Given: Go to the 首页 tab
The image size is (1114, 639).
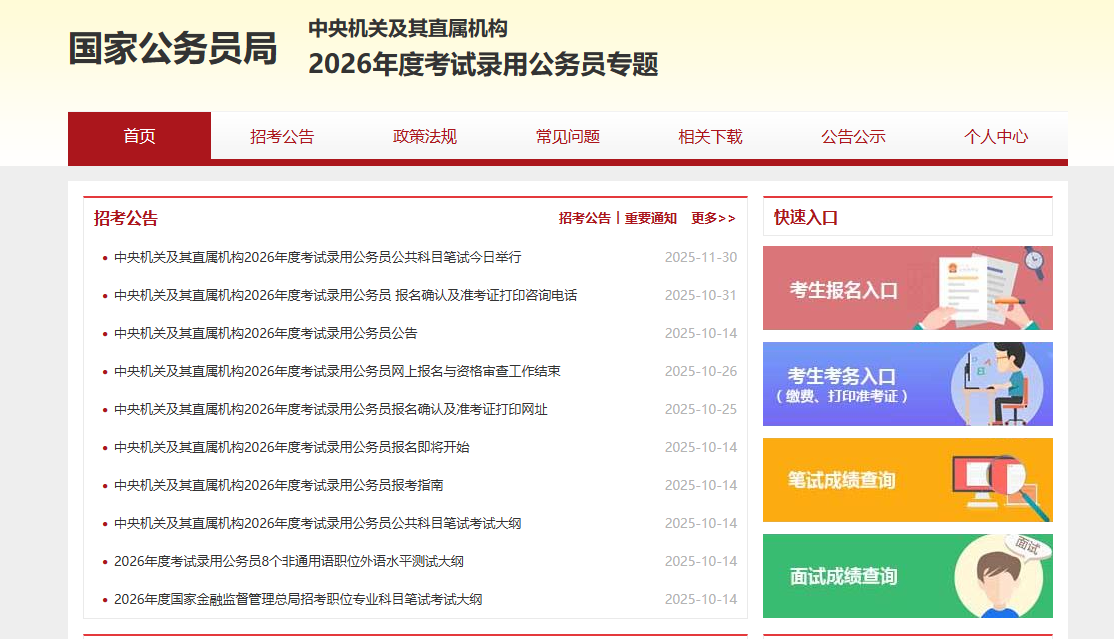Looking at the screenshot, I should 139,137.
